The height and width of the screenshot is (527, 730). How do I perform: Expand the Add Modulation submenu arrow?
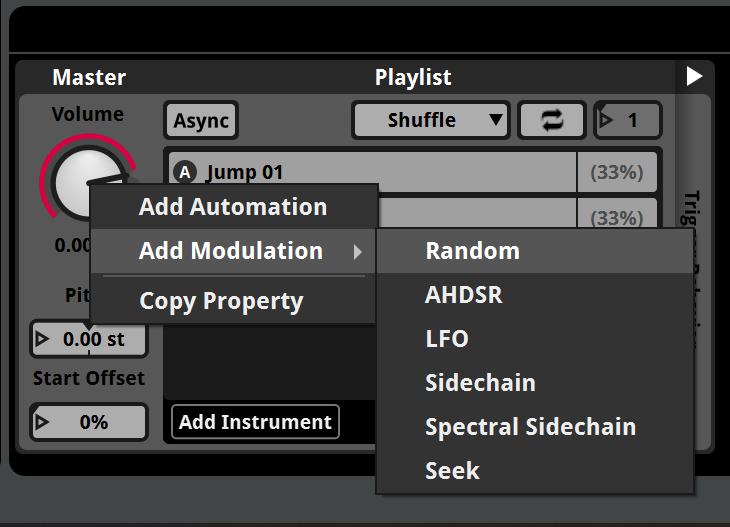pos(358,251)
